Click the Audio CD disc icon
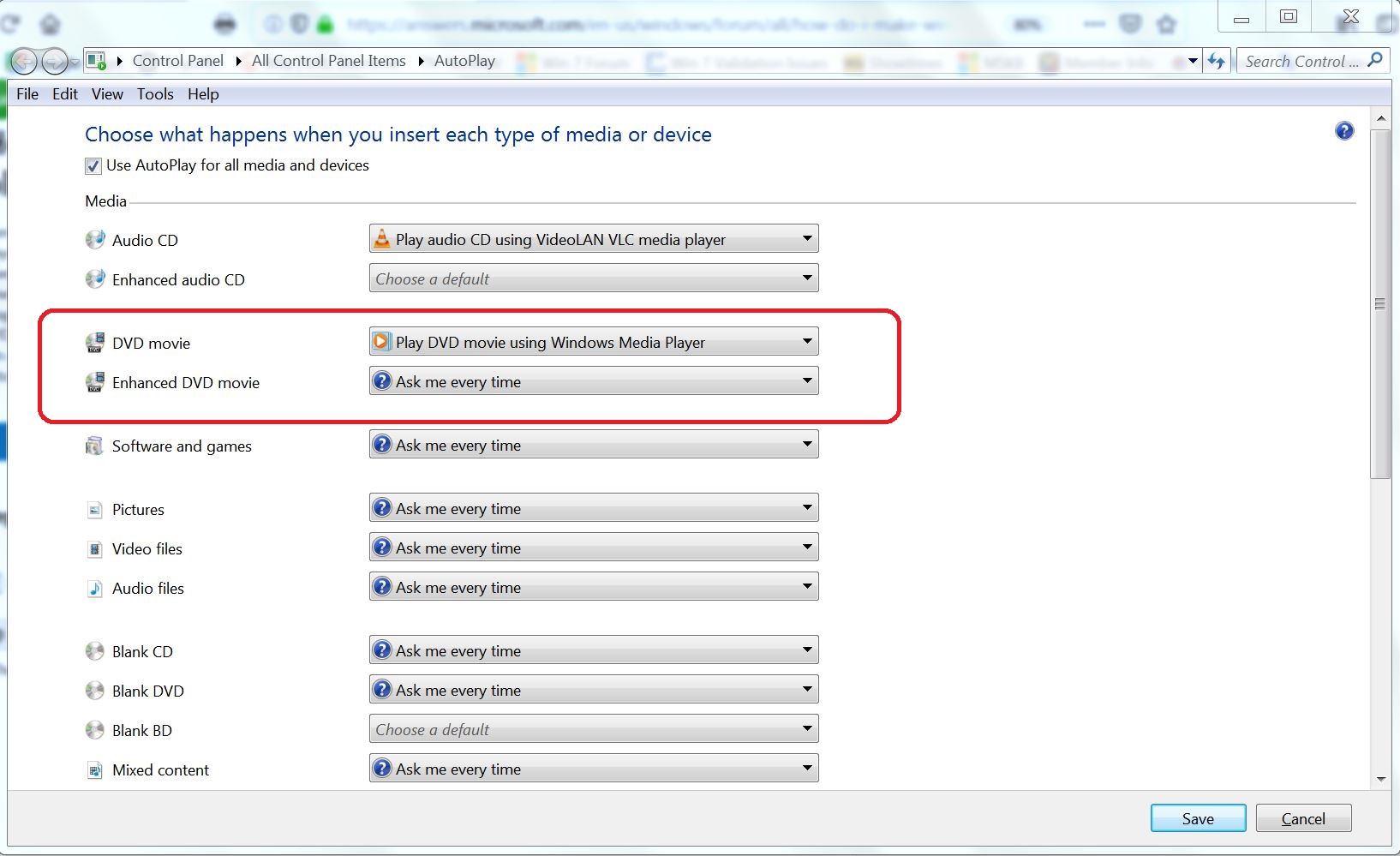This screenshot has width=1400, height=856. (95, 240)
